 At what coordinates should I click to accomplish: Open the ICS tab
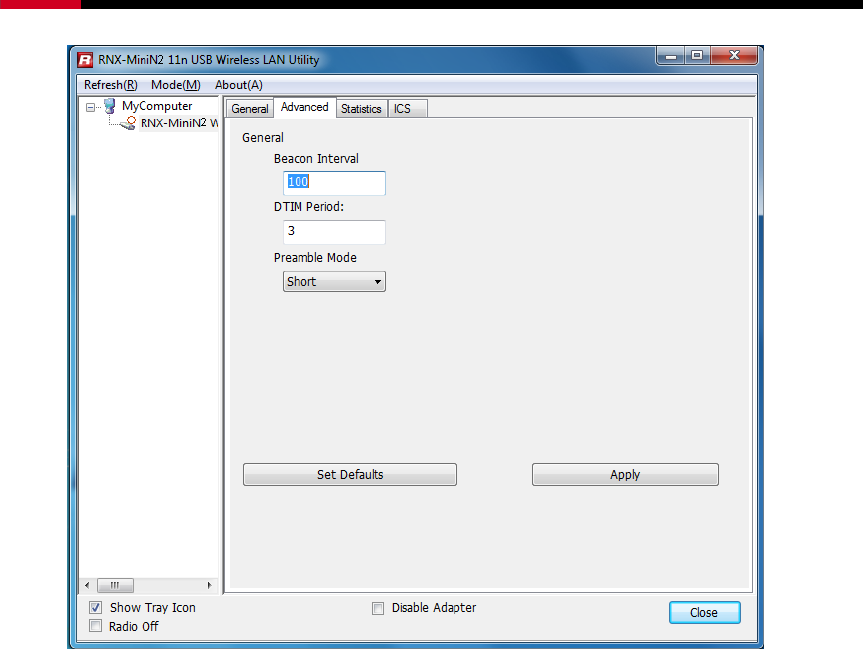pyautogui.click(x=407, y=108)
